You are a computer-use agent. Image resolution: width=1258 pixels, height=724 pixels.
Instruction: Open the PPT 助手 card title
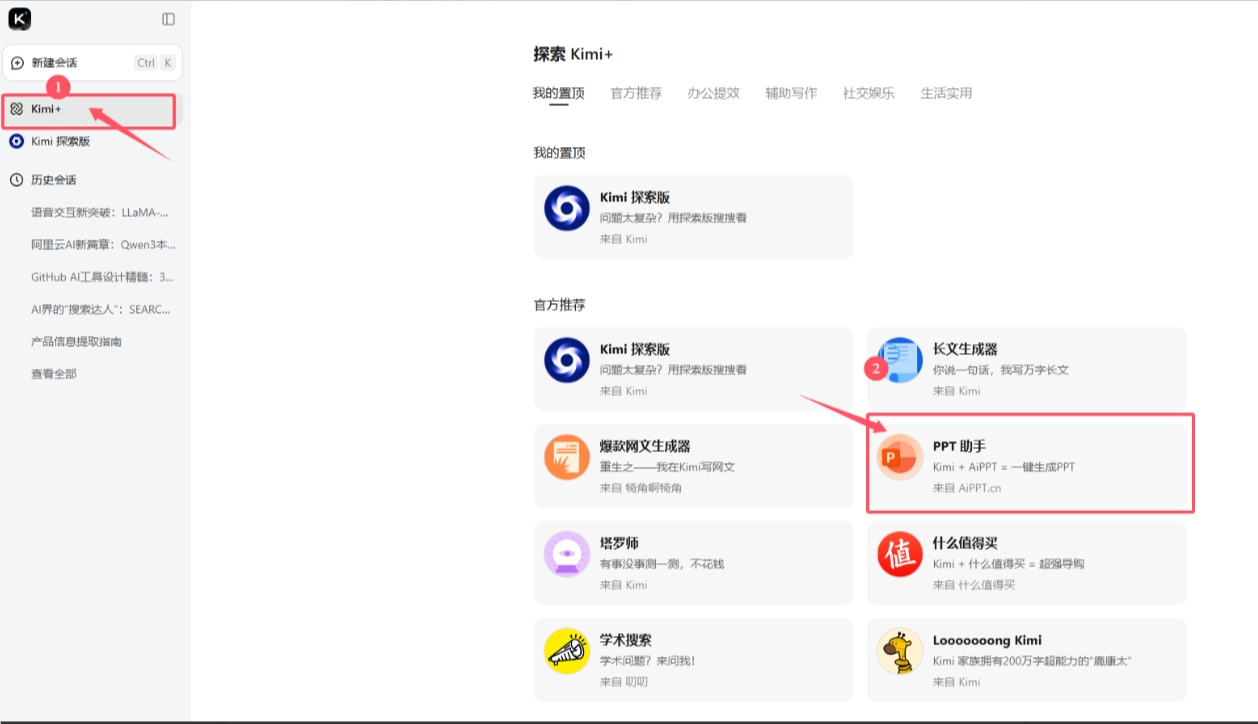(959, 446)
